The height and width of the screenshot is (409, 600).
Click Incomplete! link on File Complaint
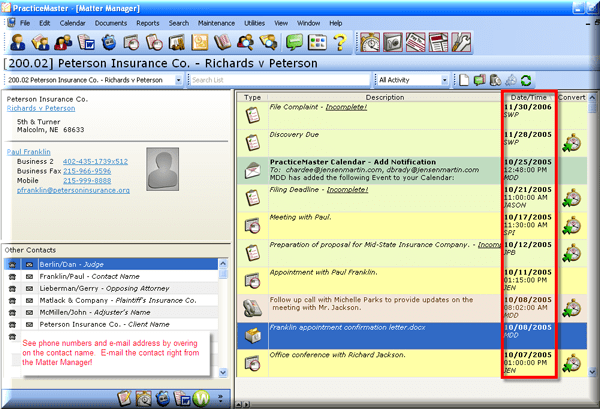[346, 107]
